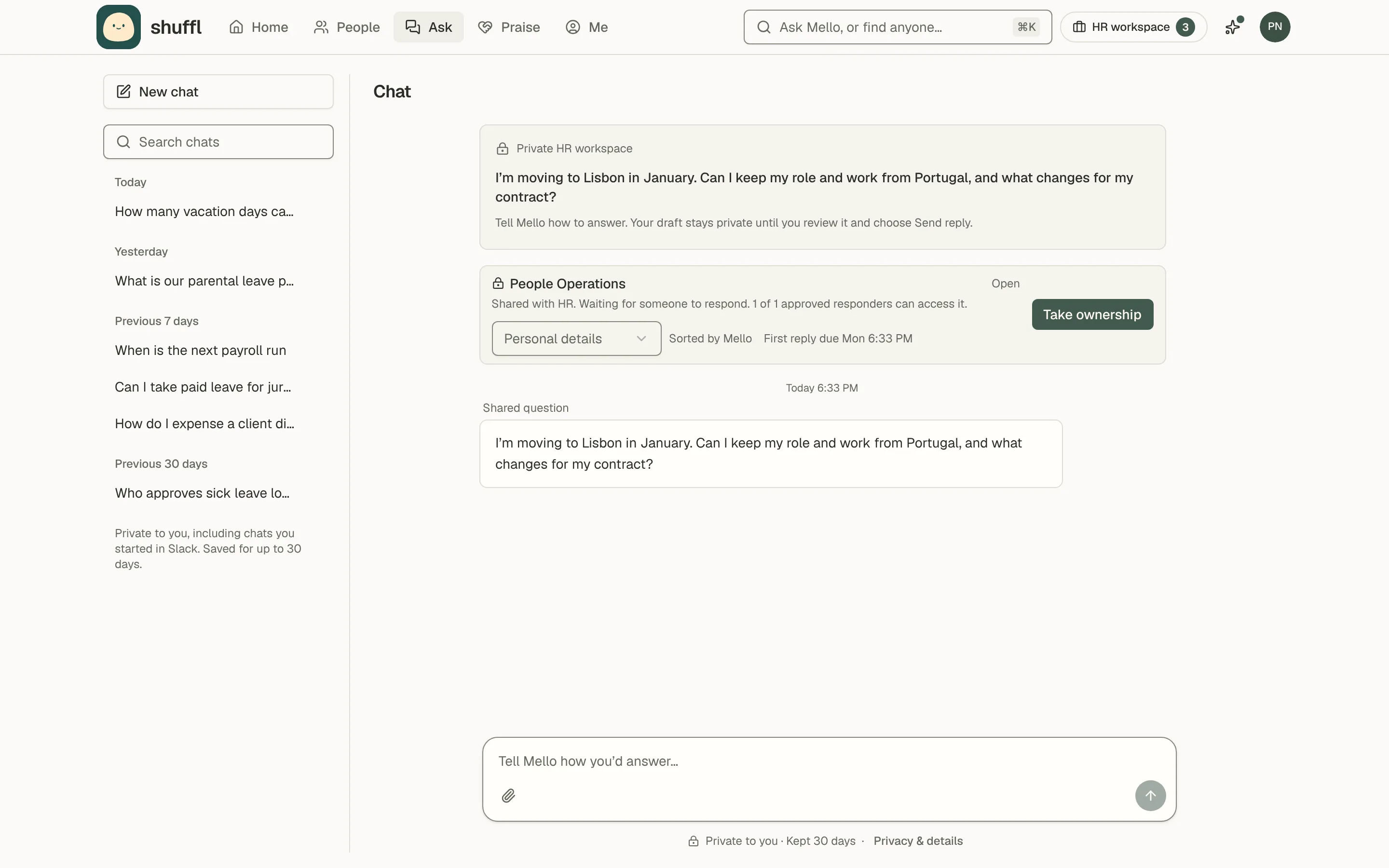Screen dimensions: 1389x868
Task: Click the Take ownership button
Action: click(x=1092, y=314)
